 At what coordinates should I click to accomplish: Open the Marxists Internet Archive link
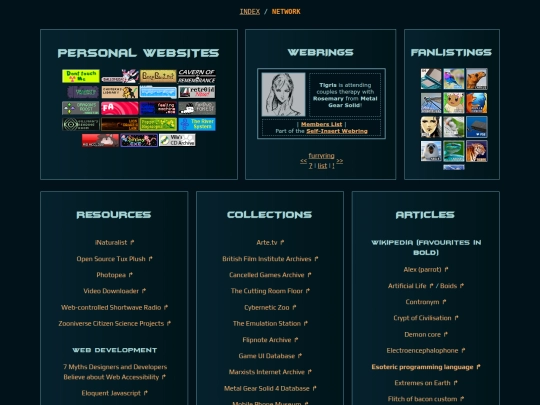pyautogui.click(x=270, y=372)
